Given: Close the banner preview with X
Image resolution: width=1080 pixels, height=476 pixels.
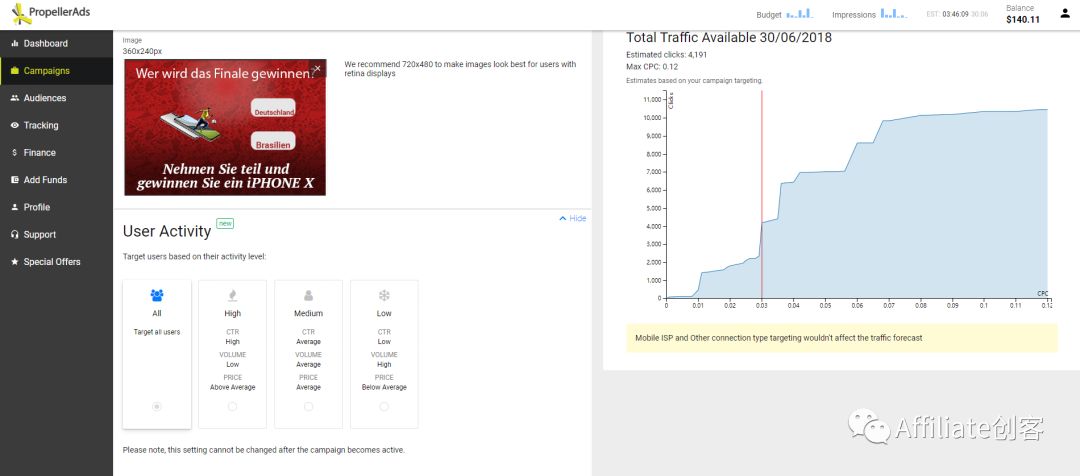Looking at the screenshot, I should 317,68.
